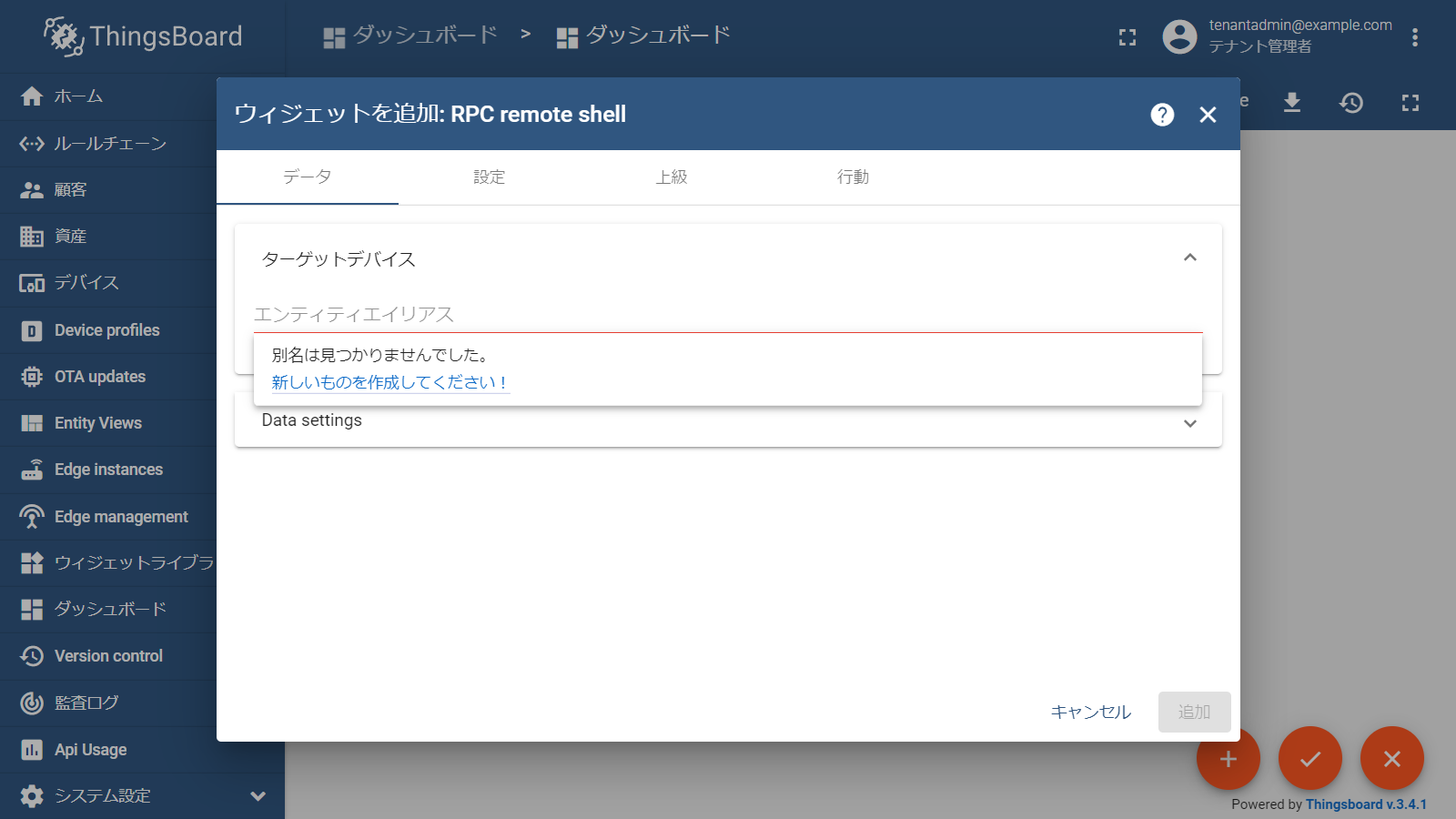
Task: Expand the Data settings panel
Action: click(x=1189, y=423)
